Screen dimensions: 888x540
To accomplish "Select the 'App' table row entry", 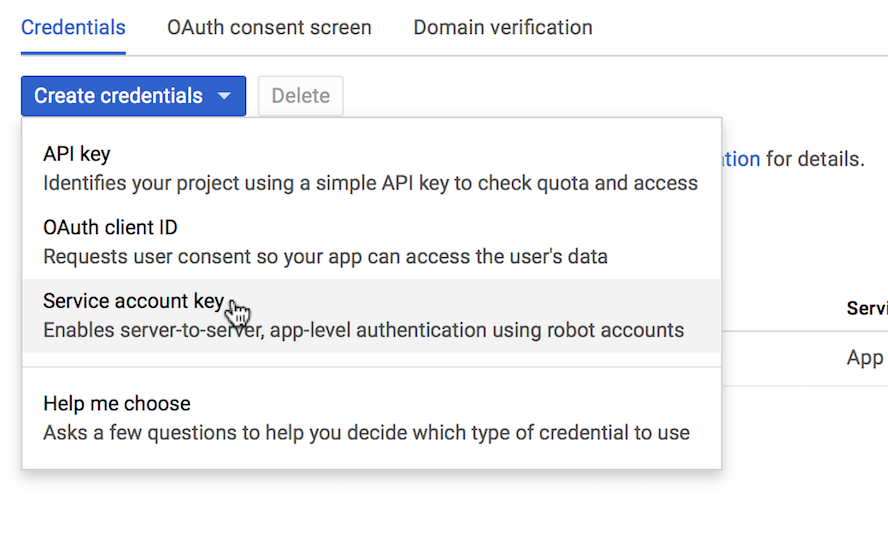I will (x=864, y=358).
